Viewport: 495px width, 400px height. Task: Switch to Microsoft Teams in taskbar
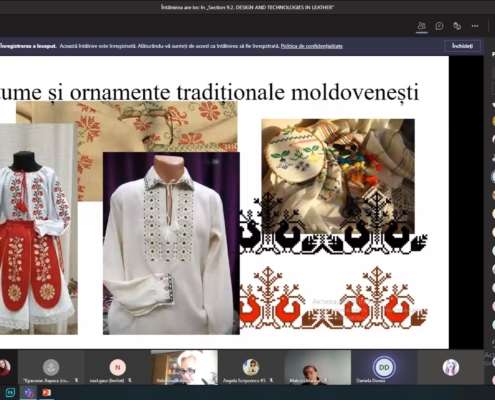tap(28, 393)
